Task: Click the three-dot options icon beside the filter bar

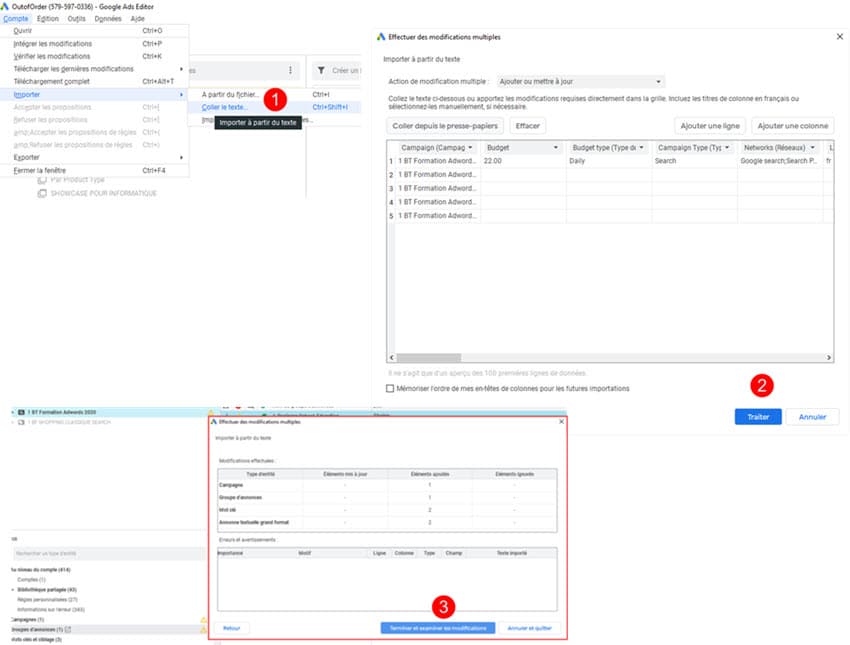Action: pos(291,70)
